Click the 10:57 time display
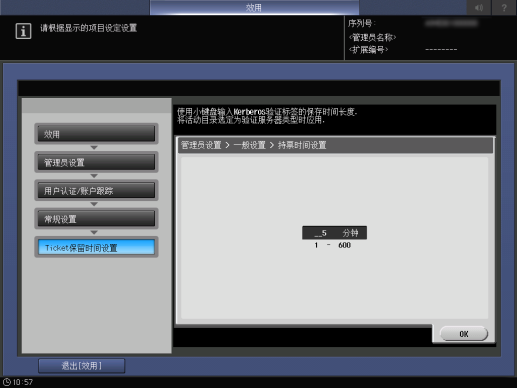Screen dimensions: 517x388 pos(23,382)
